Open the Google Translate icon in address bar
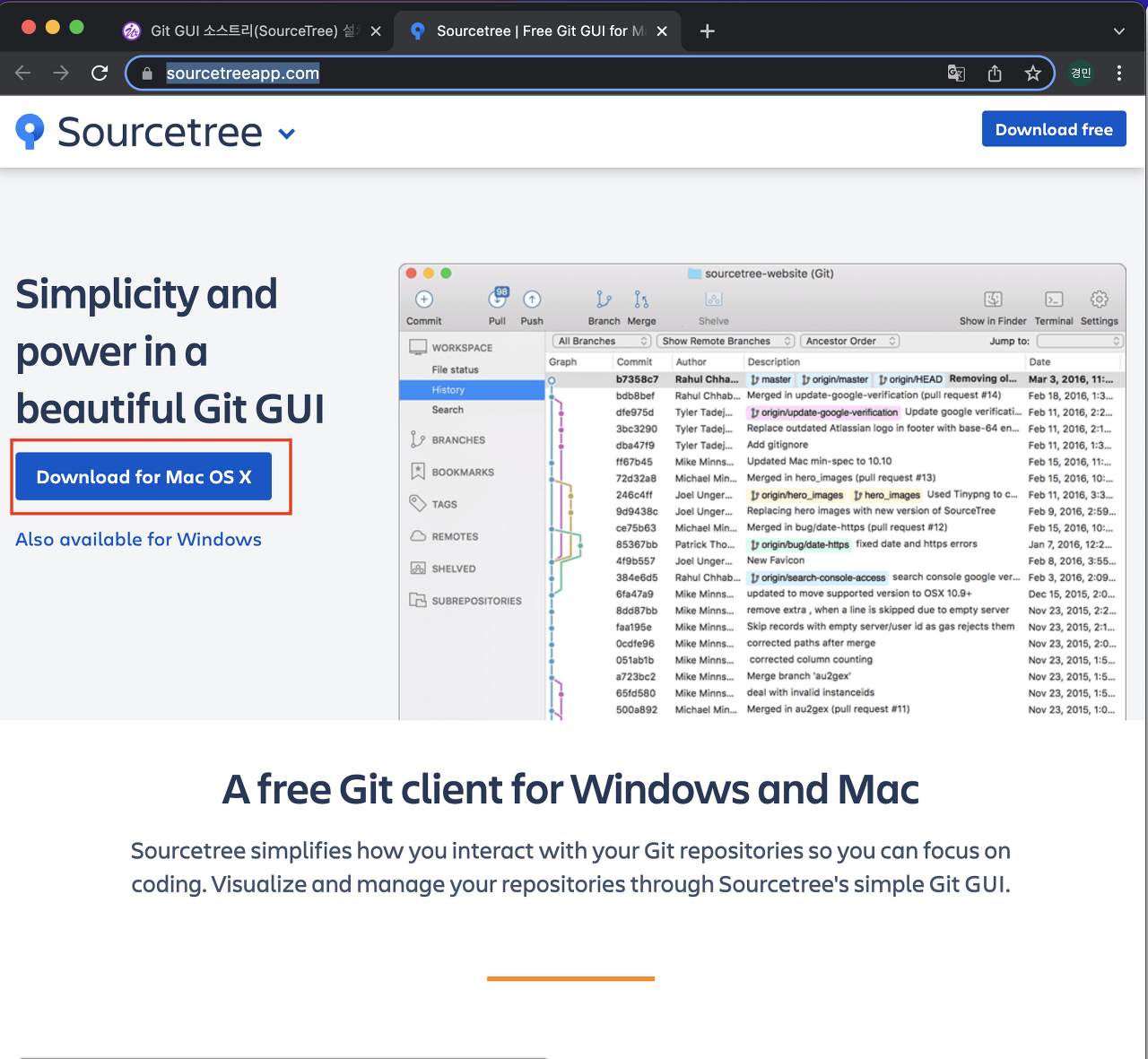This screenshot has height=1059, width=1148. 956,74
